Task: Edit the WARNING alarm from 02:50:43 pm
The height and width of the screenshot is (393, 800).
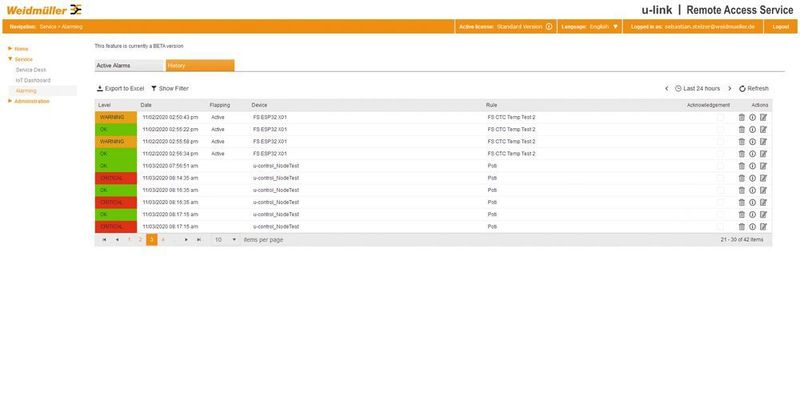Action: tap(764, 117)
